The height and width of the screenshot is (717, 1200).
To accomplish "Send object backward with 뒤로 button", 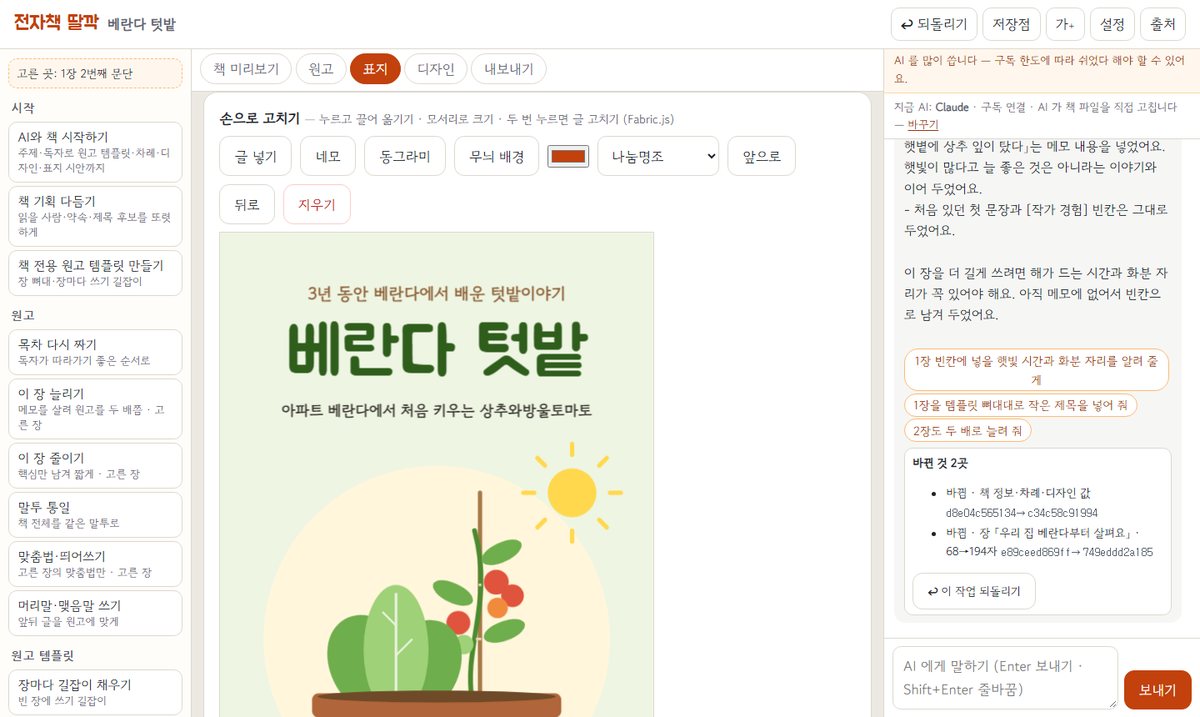I will [x=247, y=204].
